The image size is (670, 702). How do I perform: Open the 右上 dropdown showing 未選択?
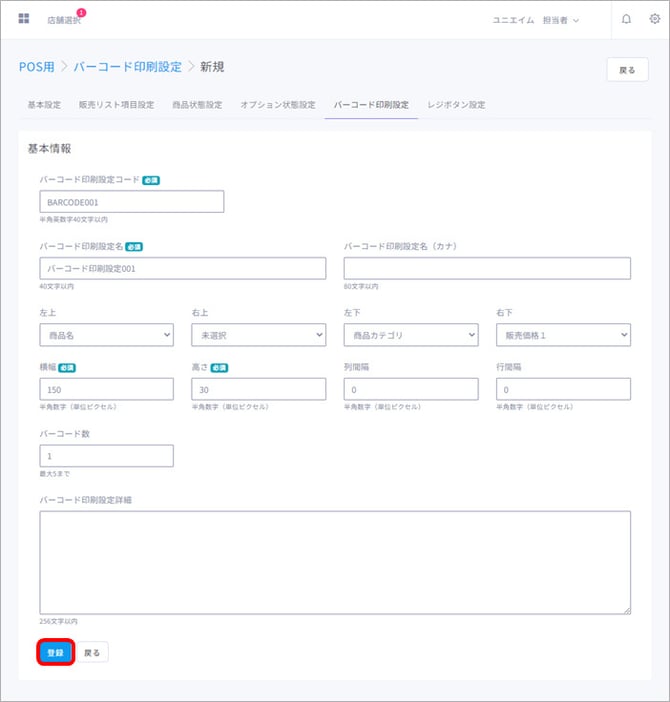[x=258, y=335]
